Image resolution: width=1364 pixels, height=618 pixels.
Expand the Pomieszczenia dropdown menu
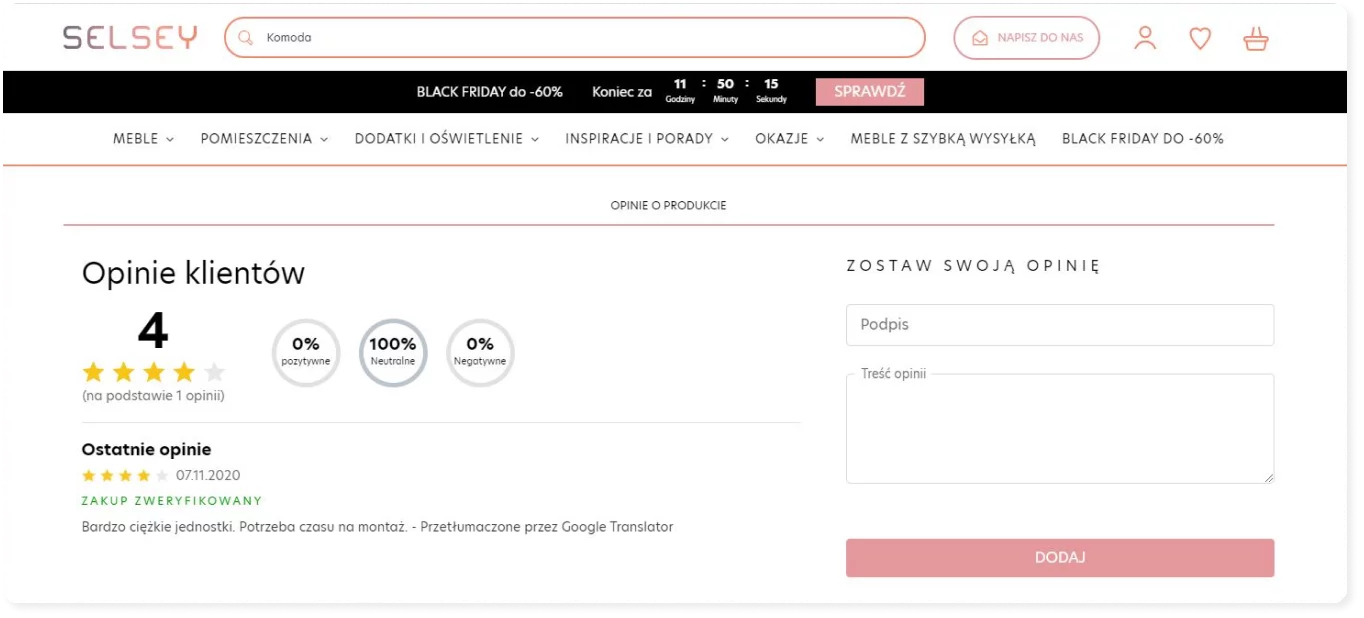(x=264, y=139)
